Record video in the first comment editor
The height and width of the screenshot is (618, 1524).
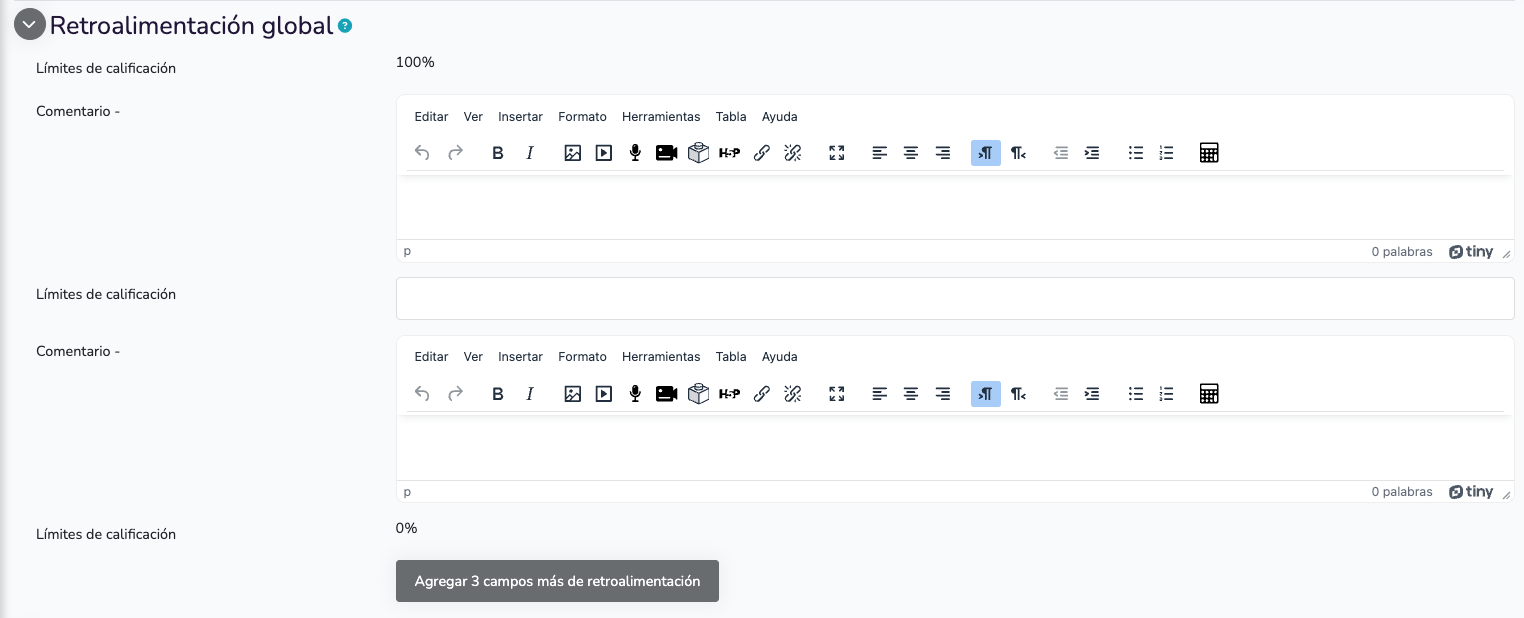coord(667,153)
